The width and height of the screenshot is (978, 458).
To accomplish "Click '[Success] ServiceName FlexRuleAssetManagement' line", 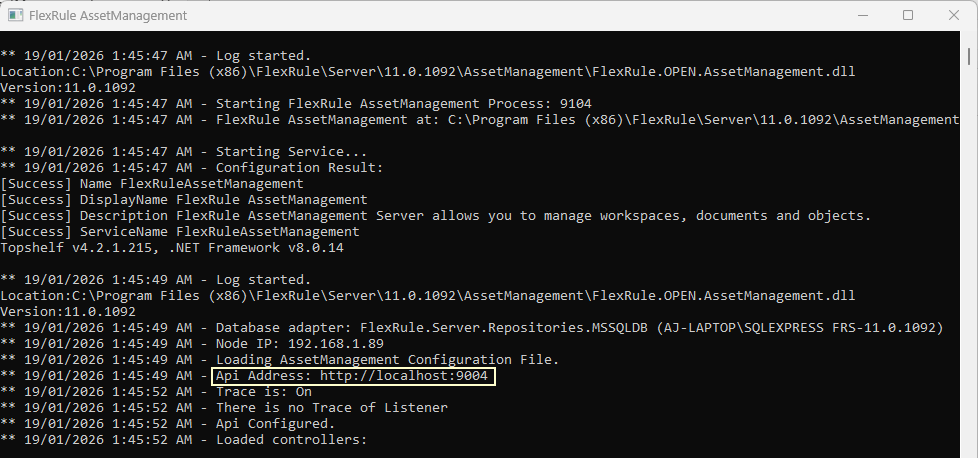I will (x=180, y=232).
